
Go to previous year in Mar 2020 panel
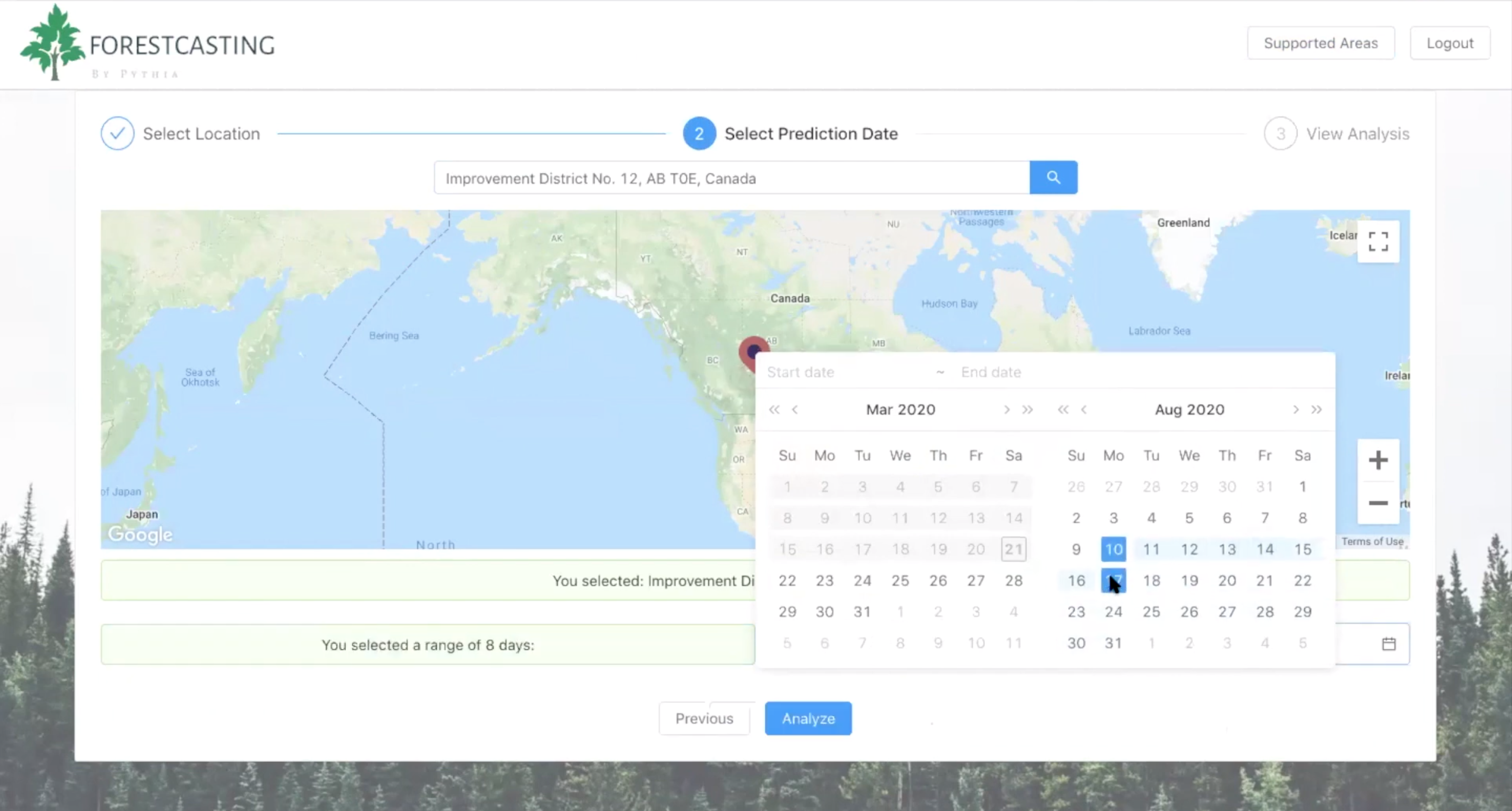pyautogui.click(x=774, y=410)
